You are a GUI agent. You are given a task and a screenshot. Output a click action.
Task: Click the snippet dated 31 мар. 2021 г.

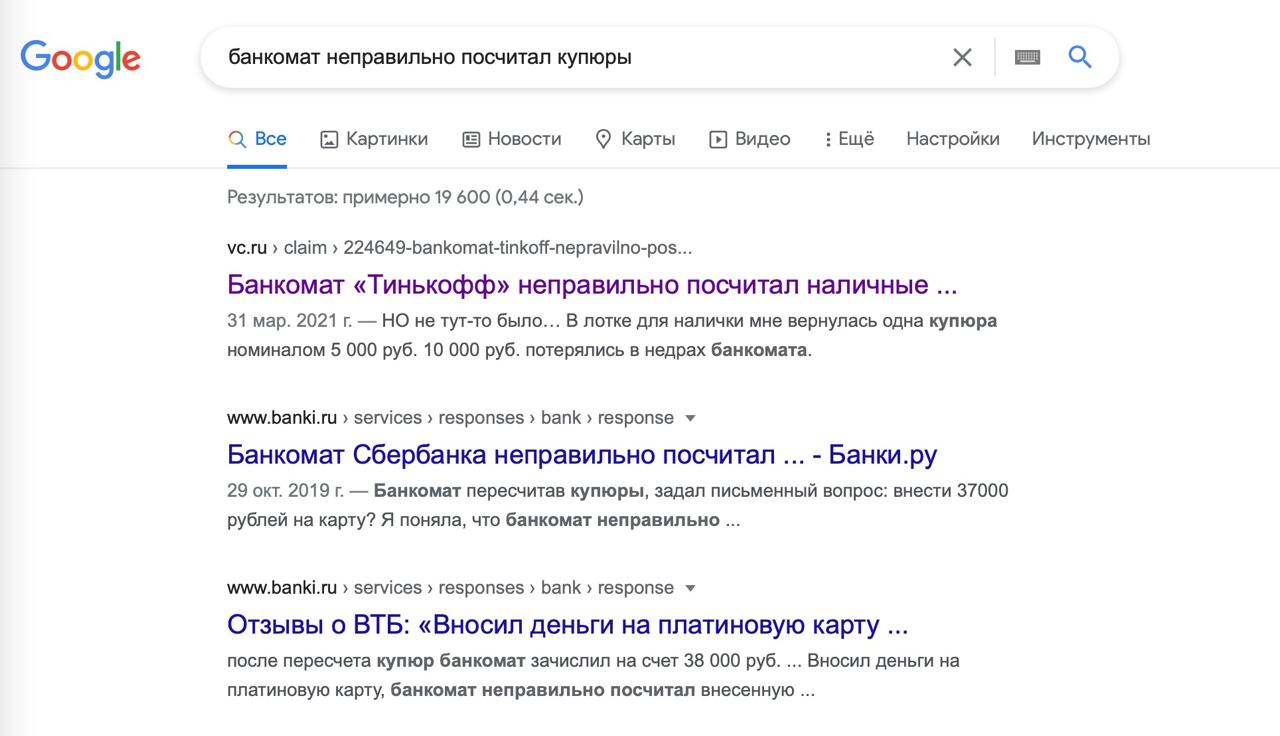pyautogui.click(x=612, y=336)
